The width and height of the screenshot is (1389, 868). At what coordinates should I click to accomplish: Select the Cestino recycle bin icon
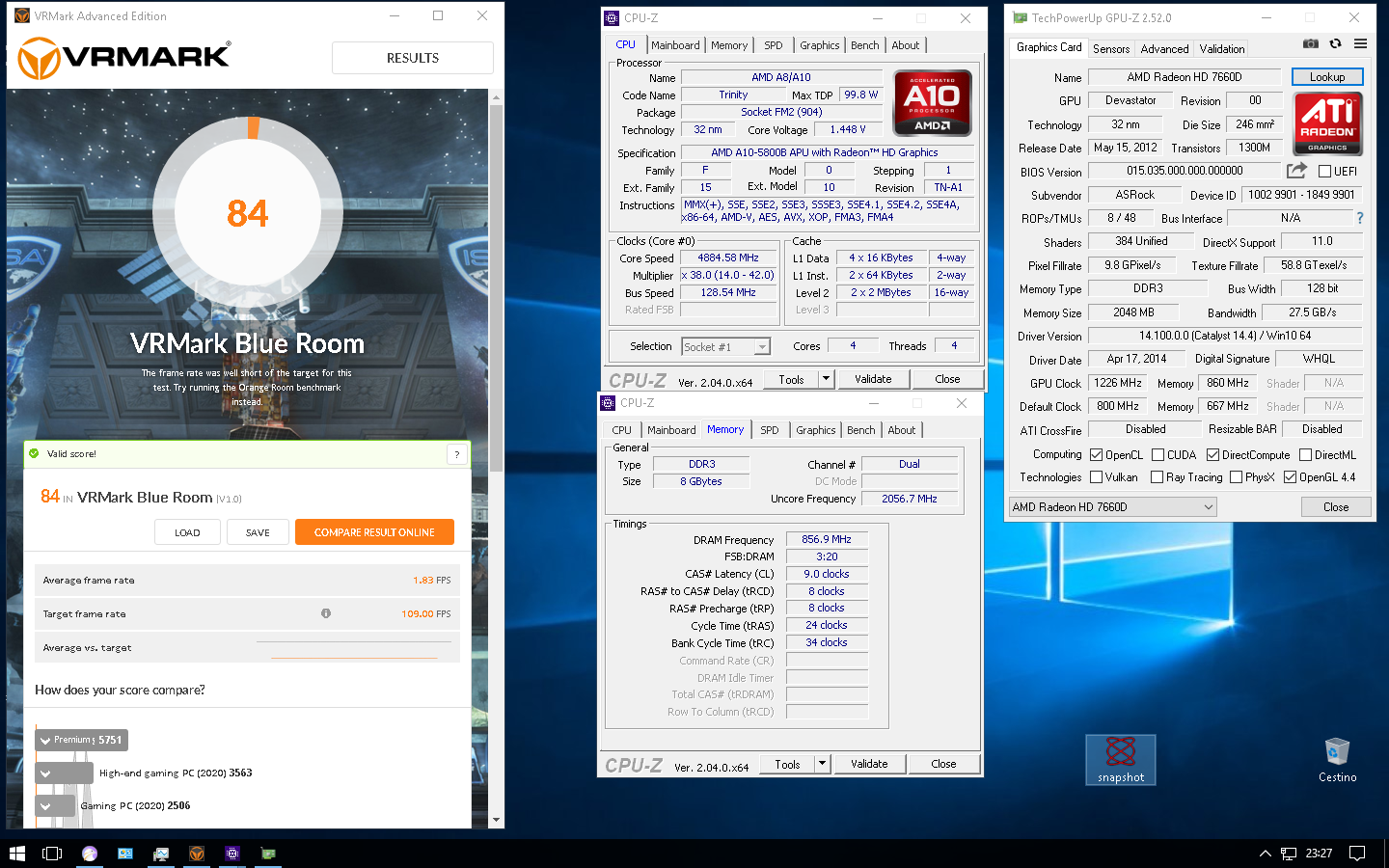tap(1337, 760)
